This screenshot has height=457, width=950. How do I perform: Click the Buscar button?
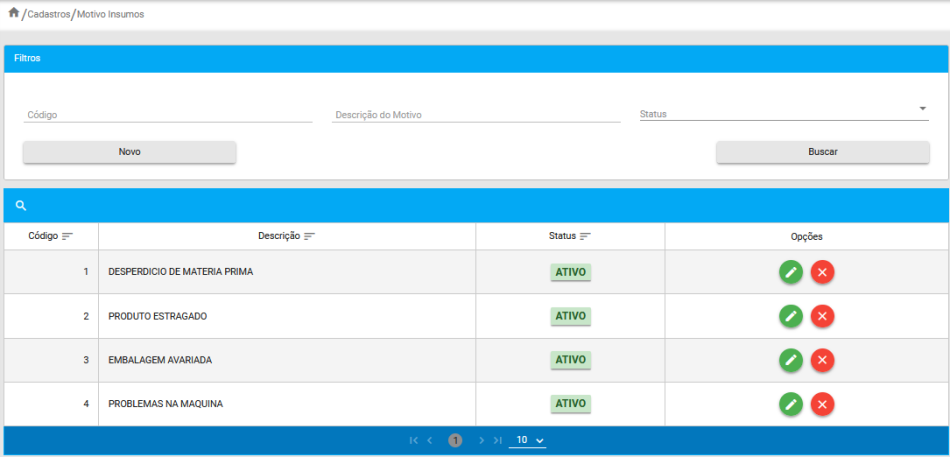[822, 152]
